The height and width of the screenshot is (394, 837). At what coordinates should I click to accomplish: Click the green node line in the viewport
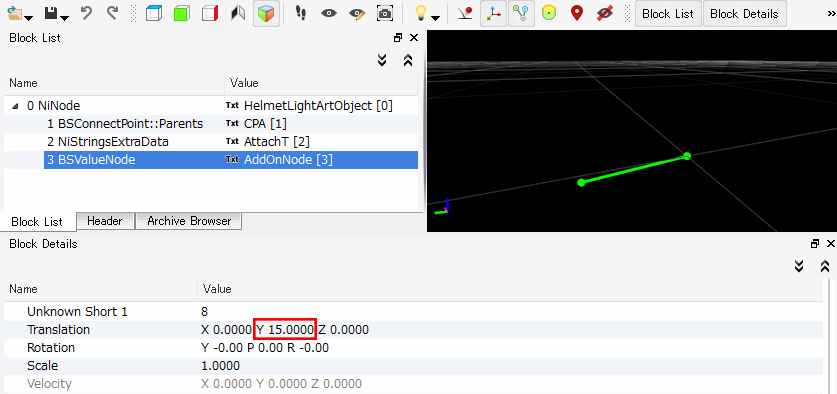point(634,169)
